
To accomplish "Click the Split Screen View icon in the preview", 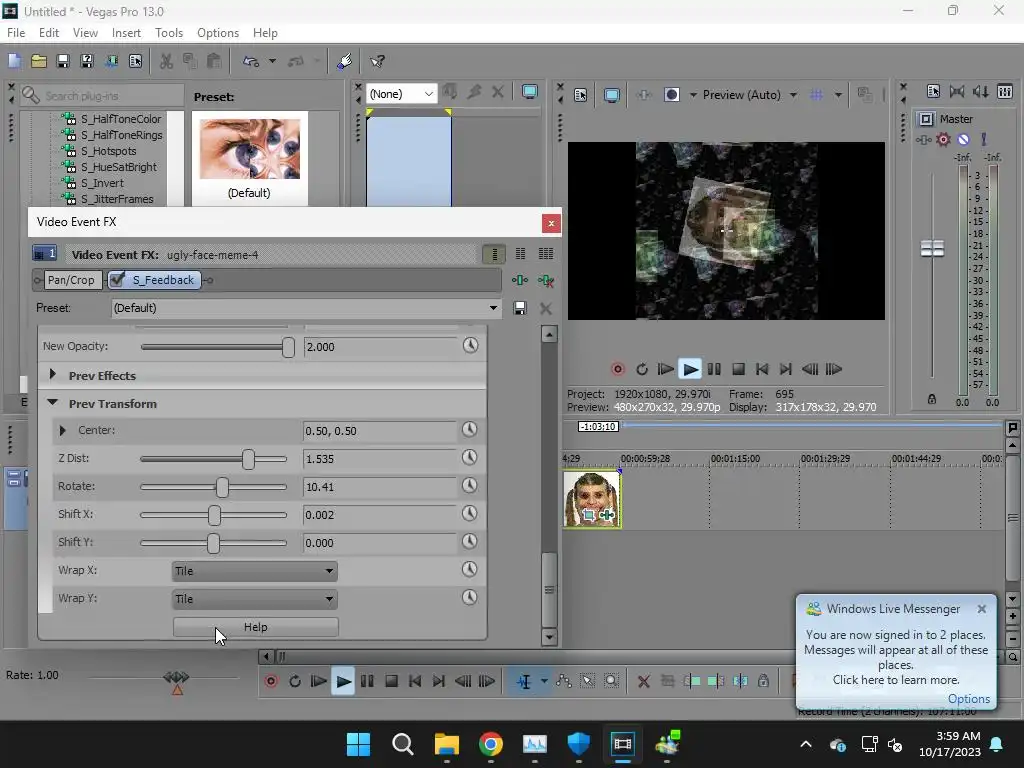I will coord(671,95).
